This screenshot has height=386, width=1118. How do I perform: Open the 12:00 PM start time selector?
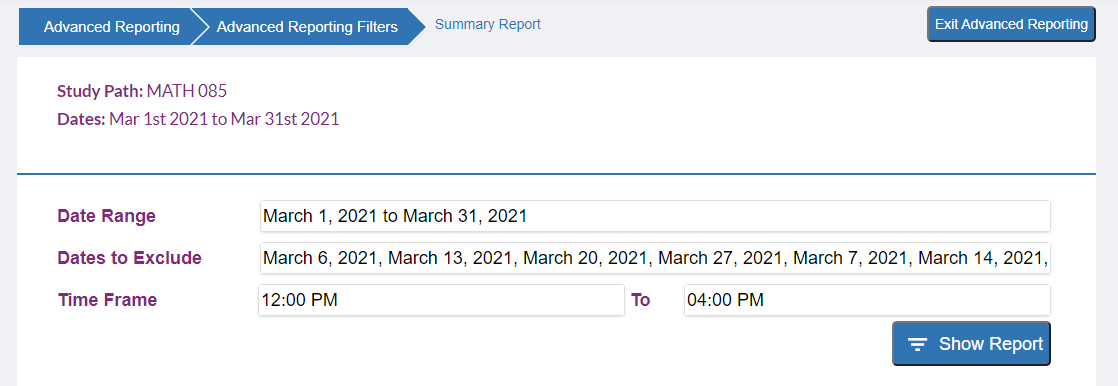coord(441,300)
